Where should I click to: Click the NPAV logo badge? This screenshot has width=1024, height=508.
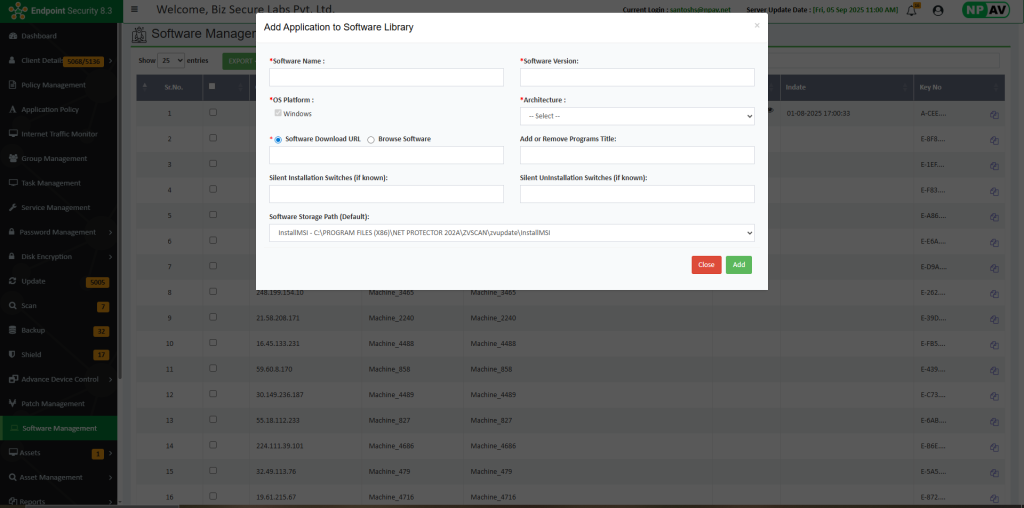tap(984, 10)
